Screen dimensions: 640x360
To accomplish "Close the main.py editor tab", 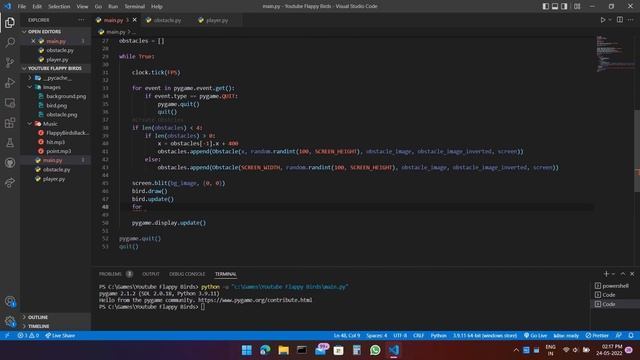I will point(135,20).
